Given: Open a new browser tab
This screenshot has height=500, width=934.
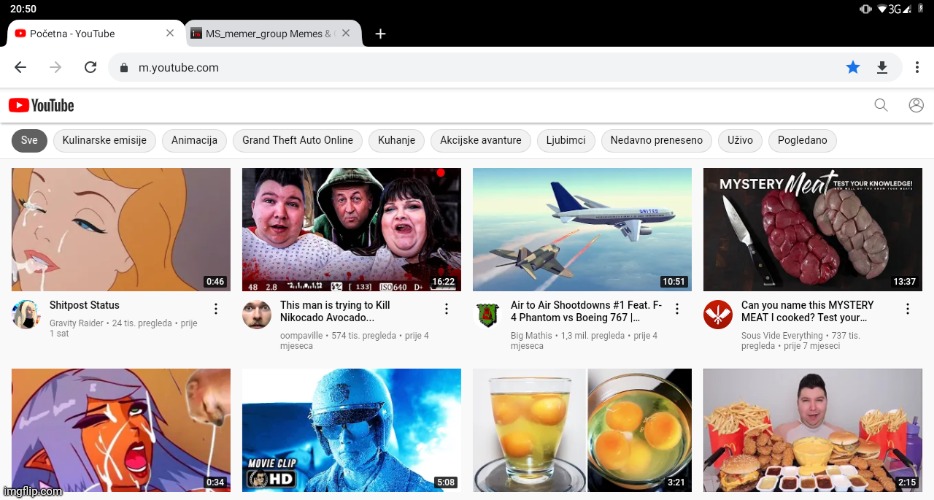Looking at the screenshot, I should 381,34.
